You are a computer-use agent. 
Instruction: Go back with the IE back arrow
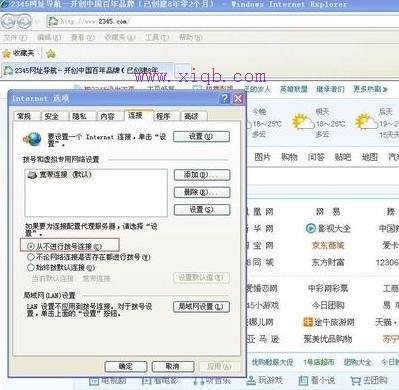[x=9, y=22]
